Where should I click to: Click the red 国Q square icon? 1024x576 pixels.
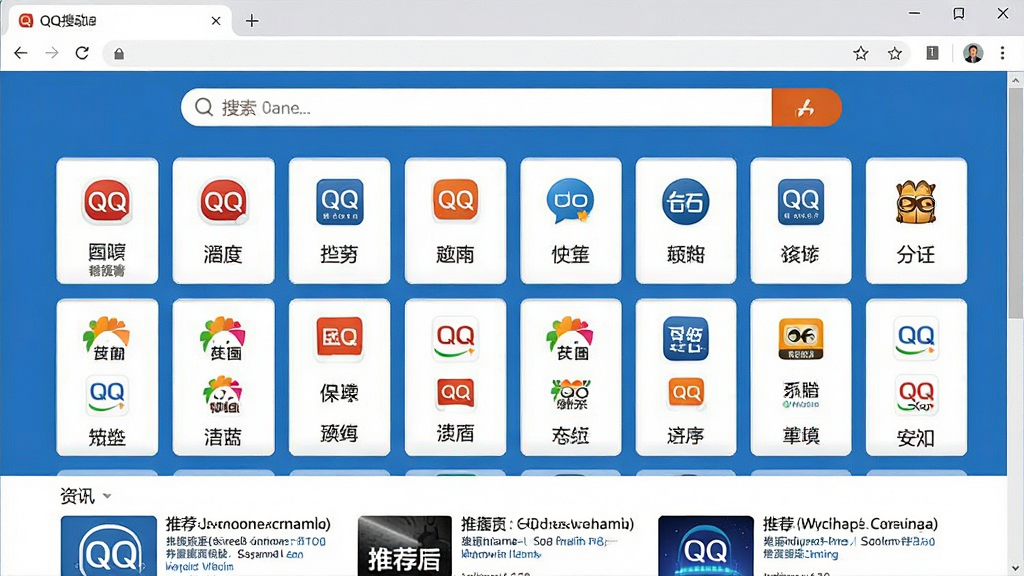tap(340, 337)
